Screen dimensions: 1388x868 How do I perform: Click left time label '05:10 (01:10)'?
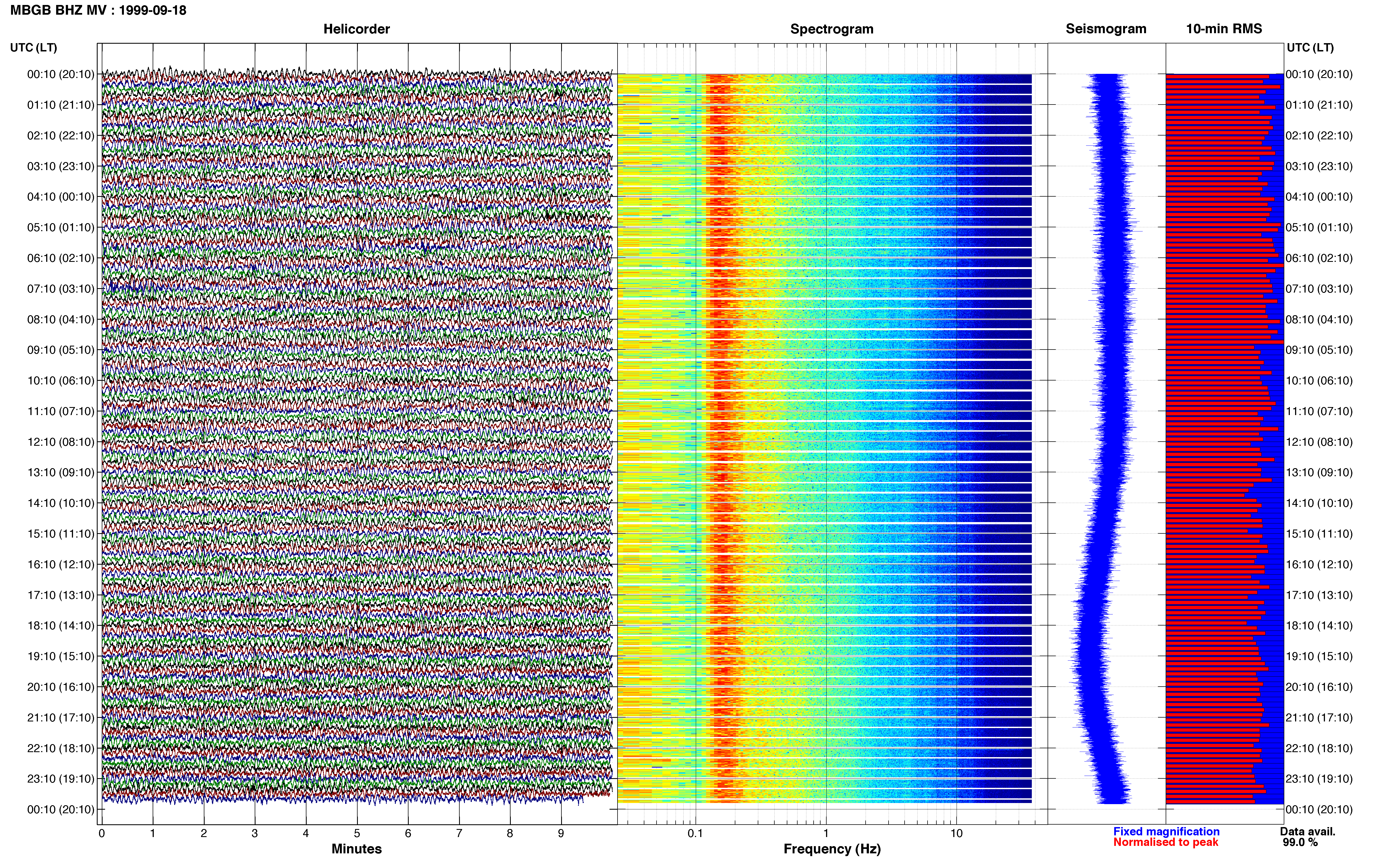click(61, 227)
